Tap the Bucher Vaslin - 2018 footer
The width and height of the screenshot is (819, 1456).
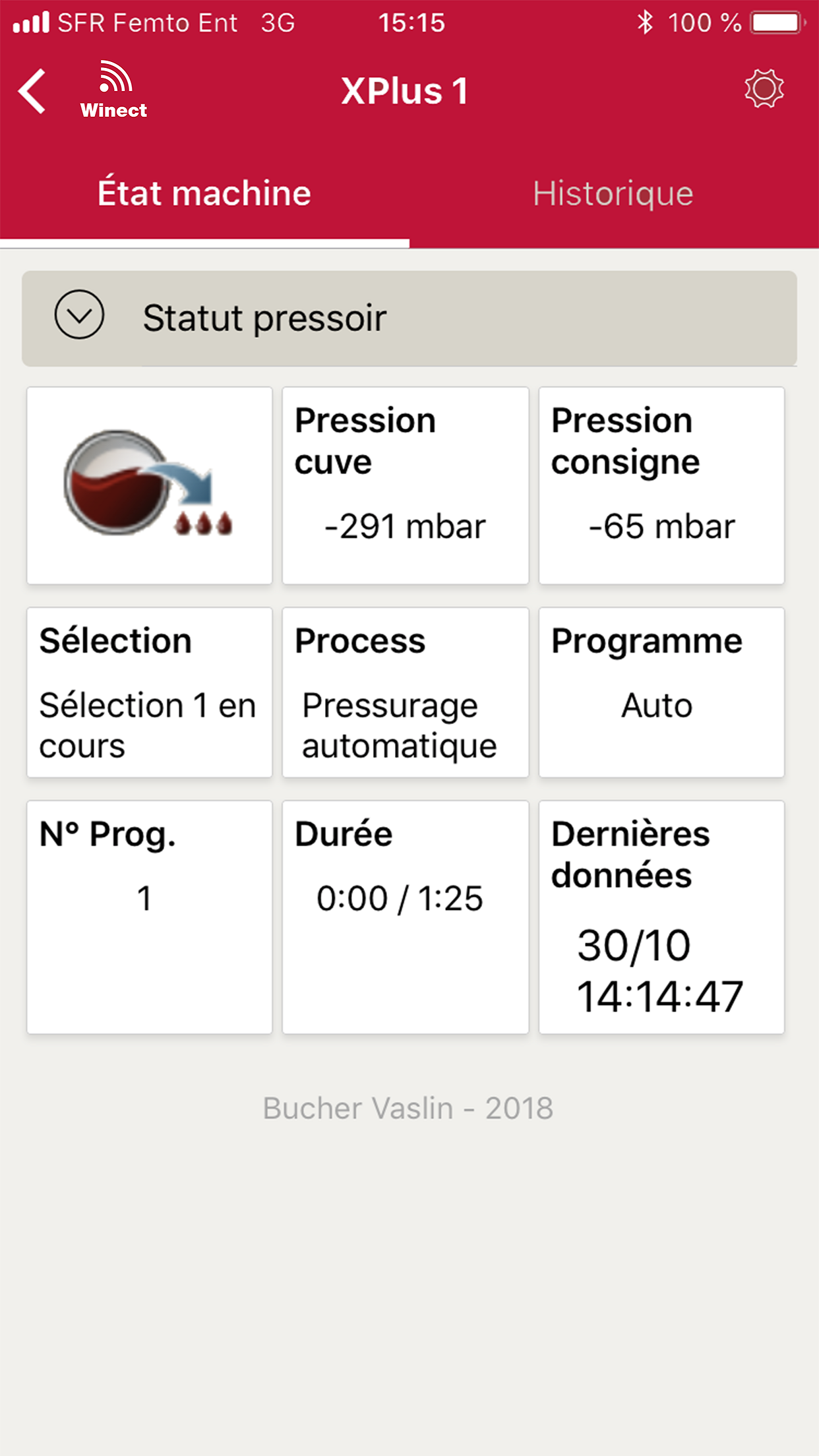[x=408, y=1108]
